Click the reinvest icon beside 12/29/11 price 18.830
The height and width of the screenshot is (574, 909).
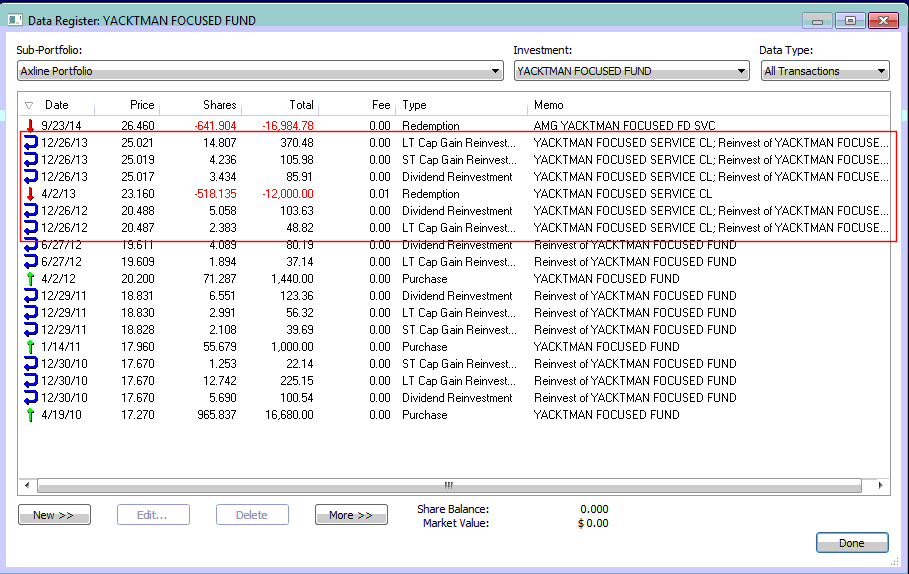31,313
